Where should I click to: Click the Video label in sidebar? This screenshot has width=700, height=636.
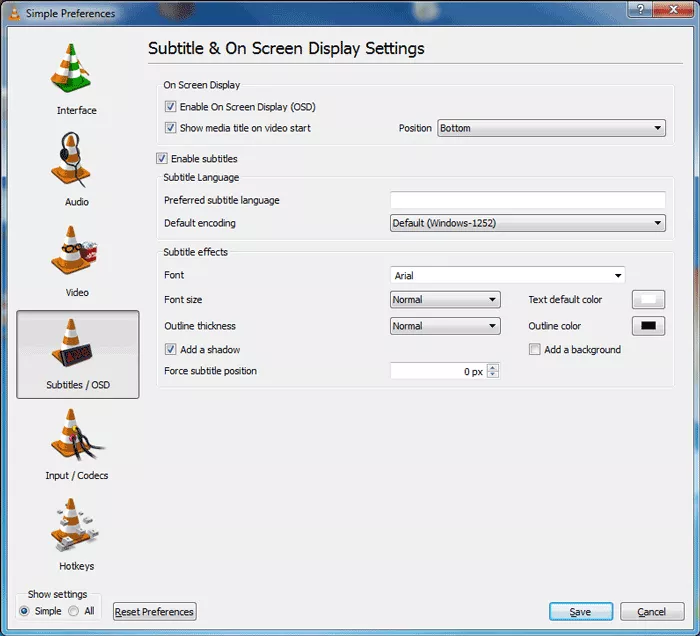coord(77,292)
